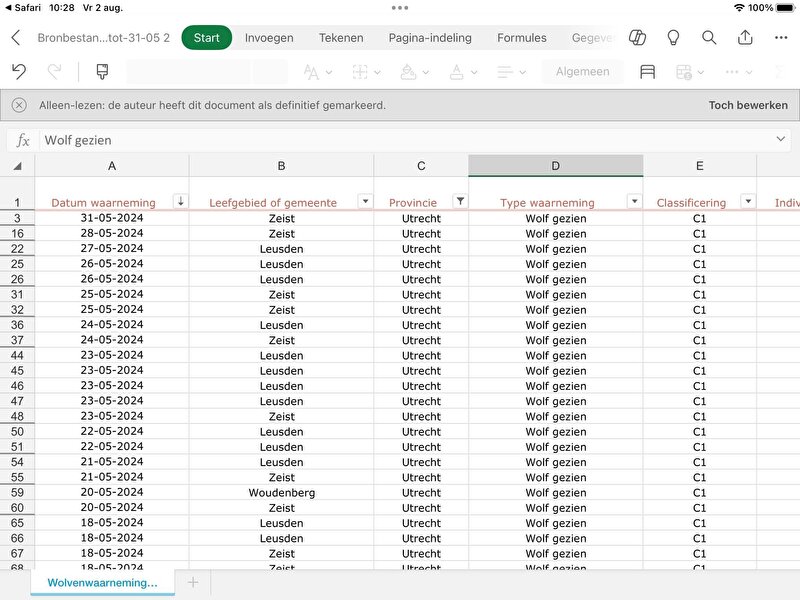Select column B header
Image resolution: width=800 pixels, height=600 pixels.
tap(281, 166)
